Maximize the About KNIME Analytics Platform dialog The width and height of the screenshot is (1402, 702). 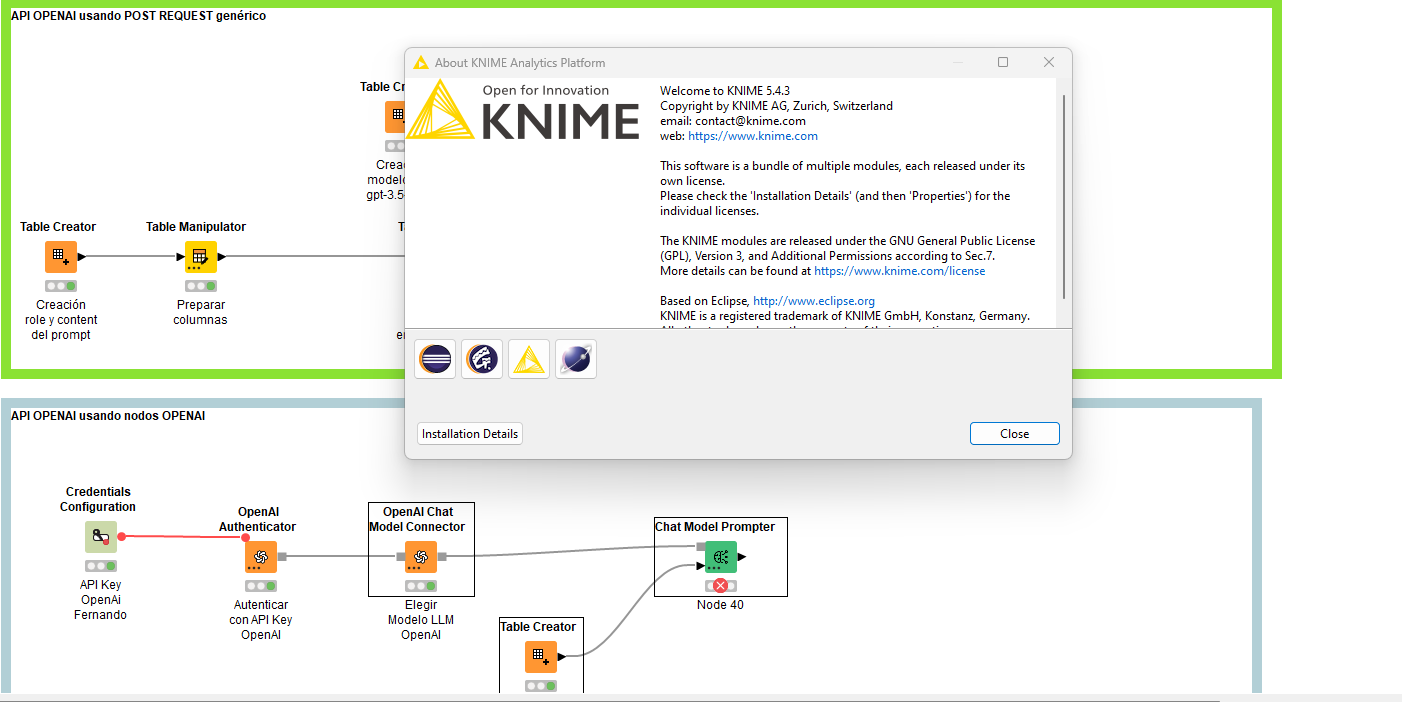pos(1003,62)
